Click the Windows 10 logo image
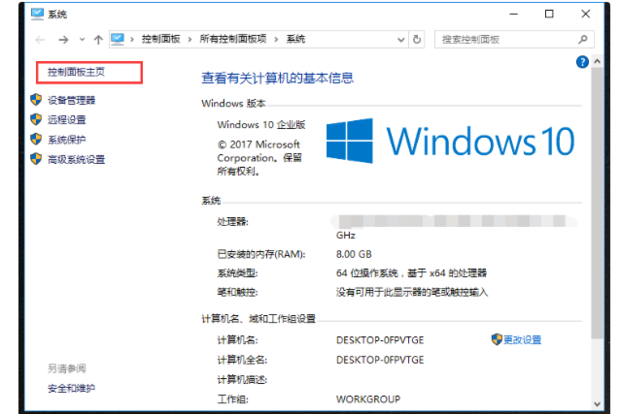Screen dimensions: 620x414 click(451, 141)
